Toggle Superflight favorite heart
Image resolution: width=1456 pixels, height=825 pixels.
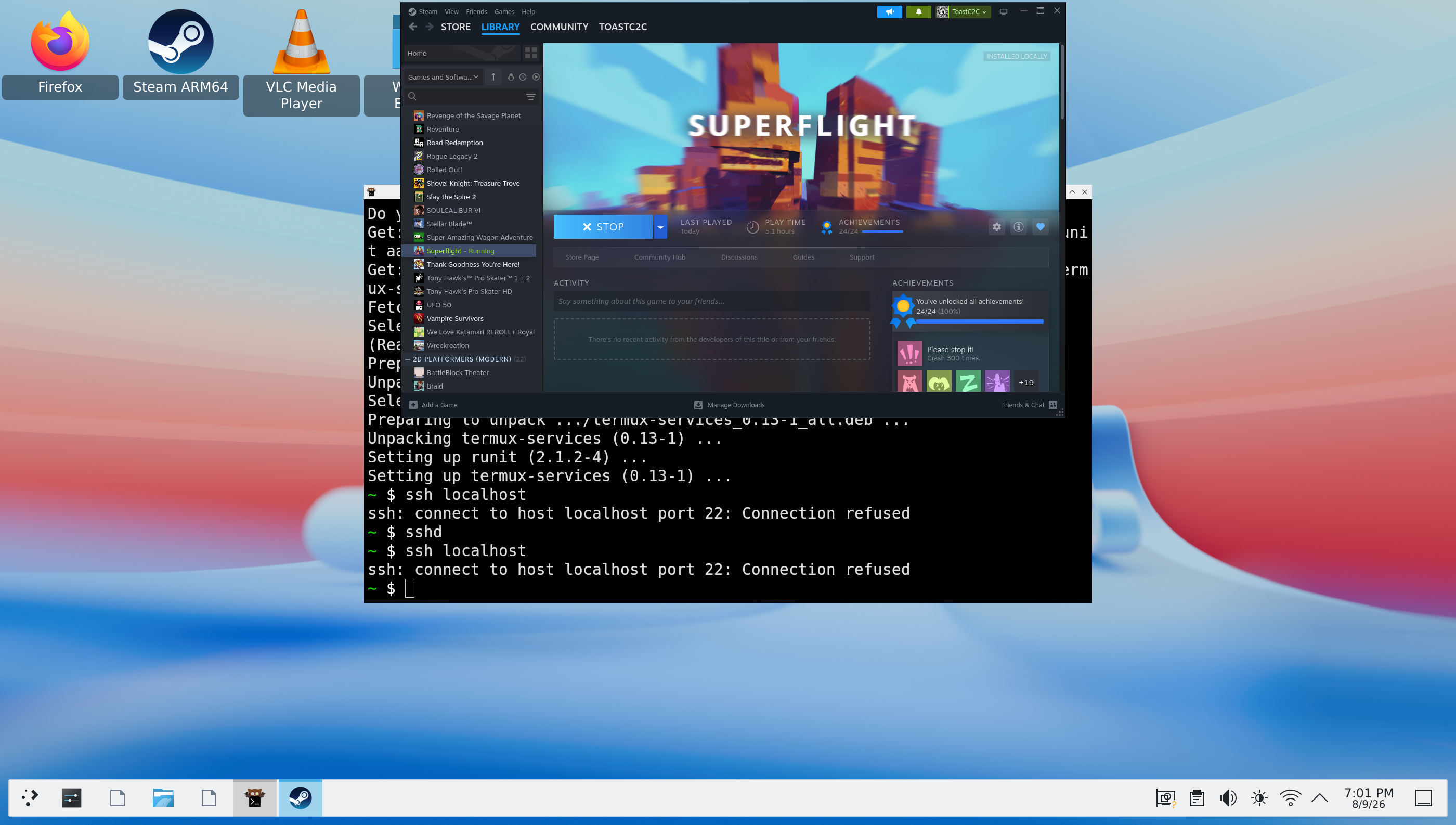tap(1041, 227)
